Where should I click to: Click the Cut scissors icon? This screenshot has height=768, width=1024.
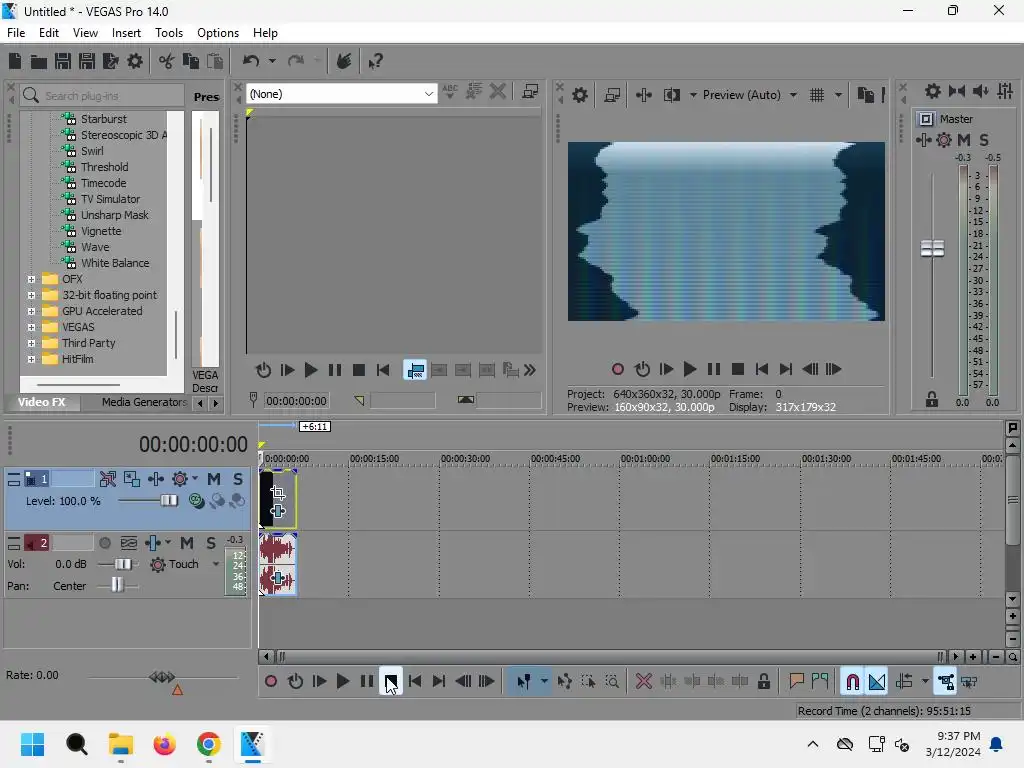point(167,61)
